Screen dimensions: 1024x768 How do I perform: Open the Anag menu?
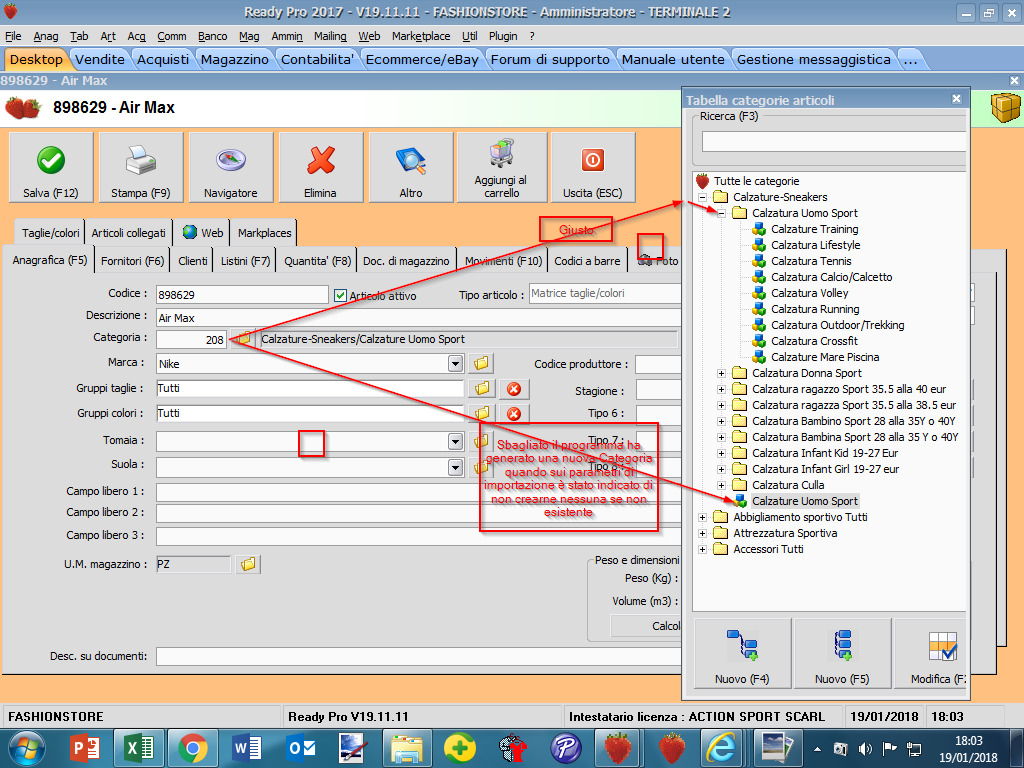point(46,36)
